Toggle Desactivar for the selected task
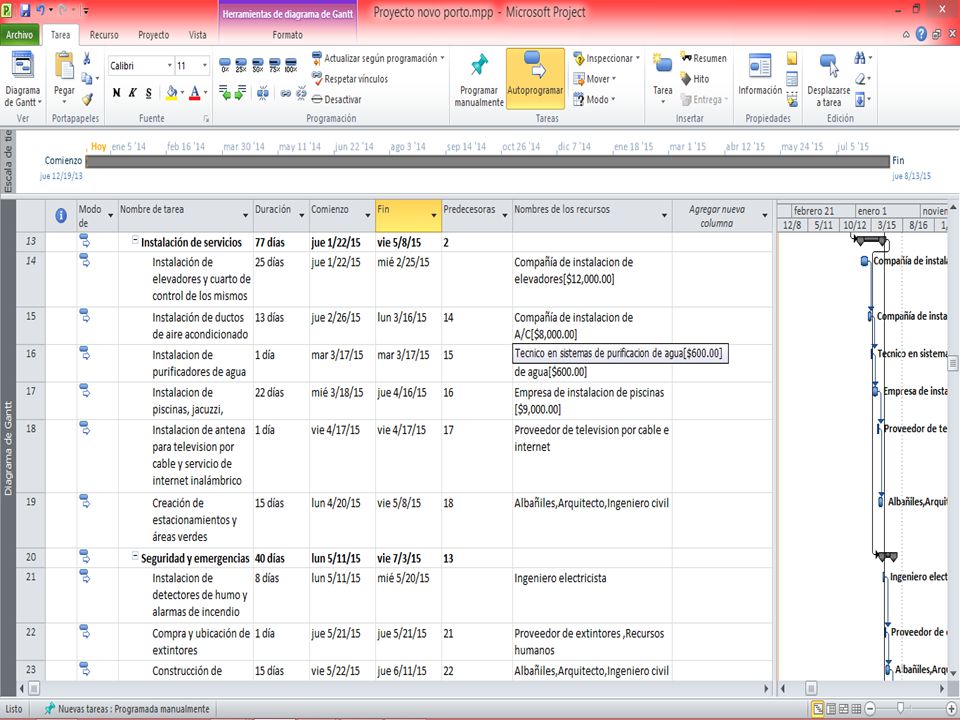Viewport: 960px width, 720px height. tap(336, 99)
